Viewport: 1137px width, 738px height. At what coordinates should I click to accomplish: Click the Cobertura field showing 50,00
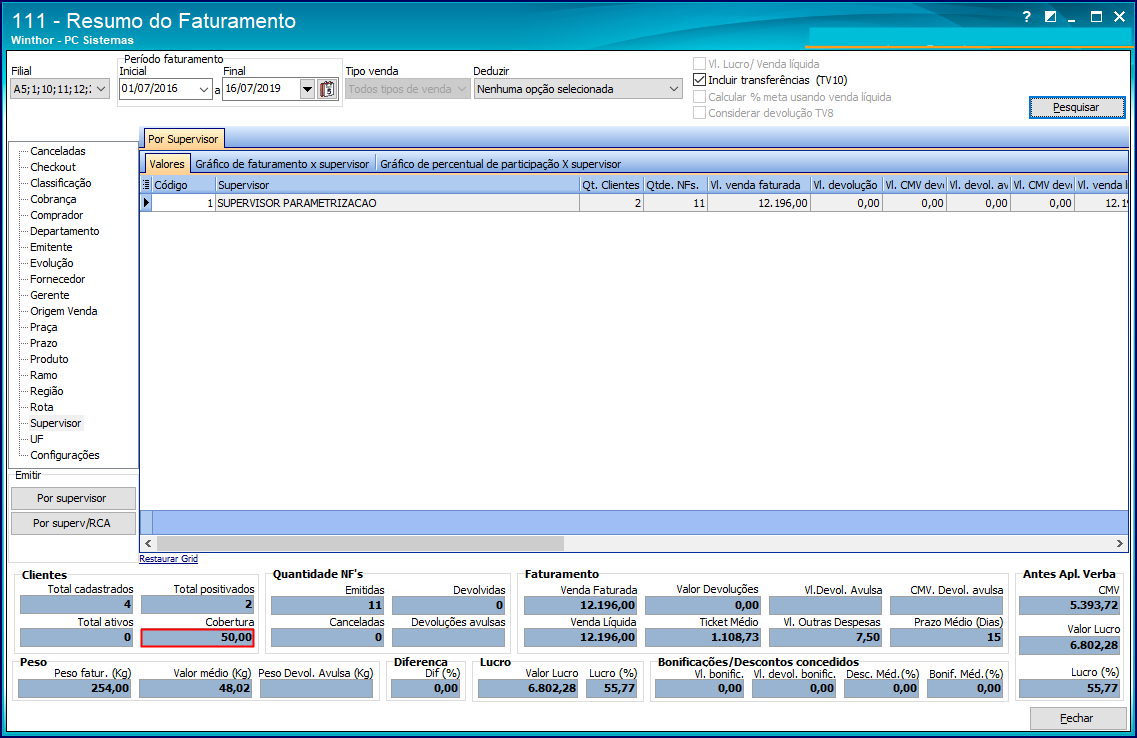(197, 637)
